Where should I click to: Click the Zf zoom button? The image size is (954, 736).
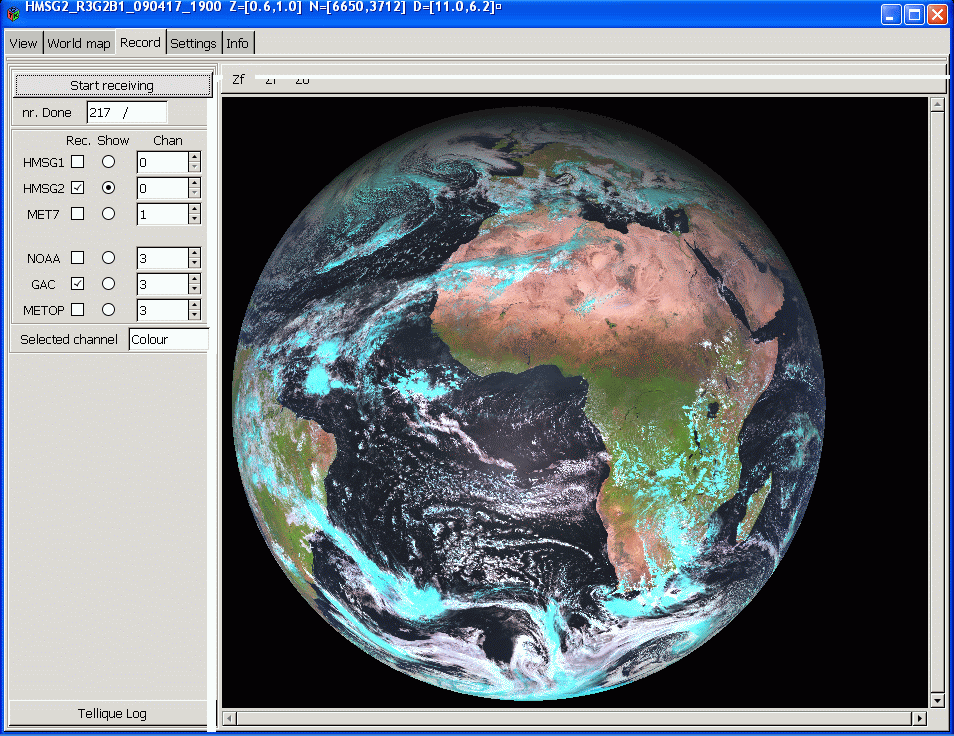tap(238, 80)
